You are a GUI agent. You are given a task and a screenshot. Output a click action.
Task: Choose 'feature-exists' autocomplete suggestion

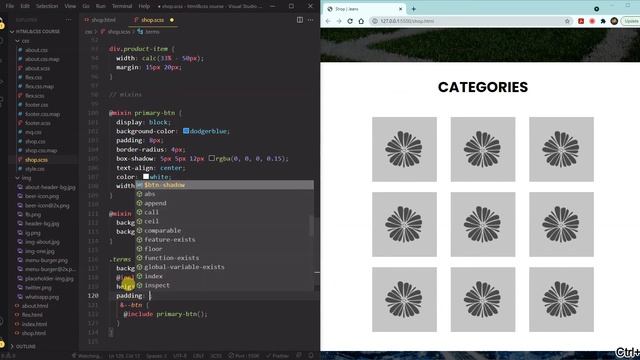[x=224, y=240]
